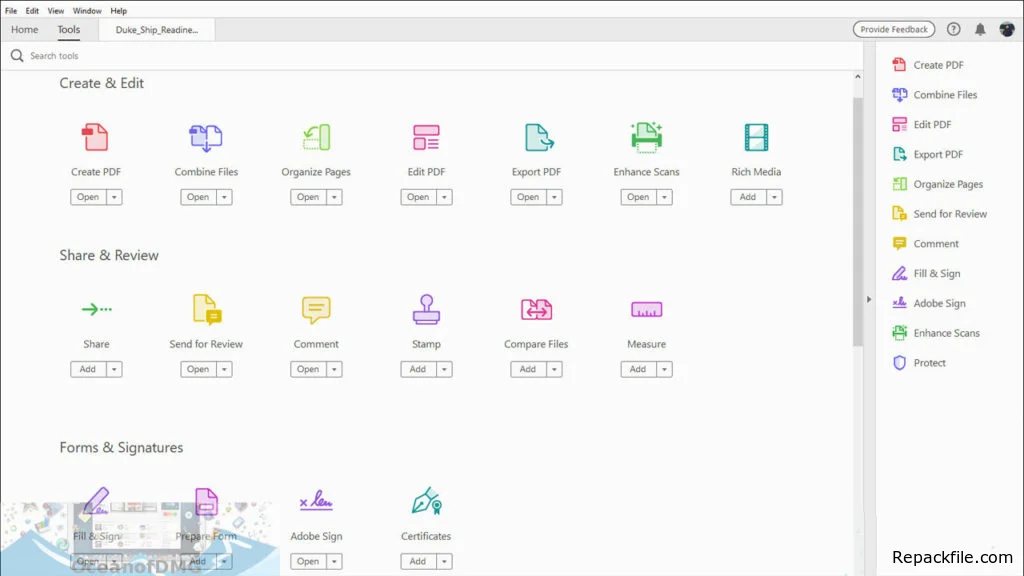Expand dropdown arrow under Stamp
This screenshot has width=1024, height=576.
click(444, 370)
